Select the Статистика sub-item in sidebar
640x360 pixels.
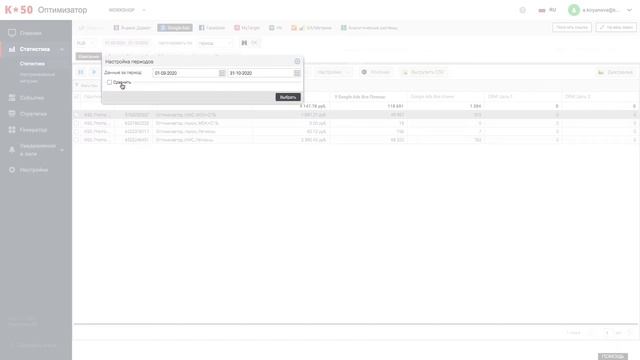coord(32,64)
